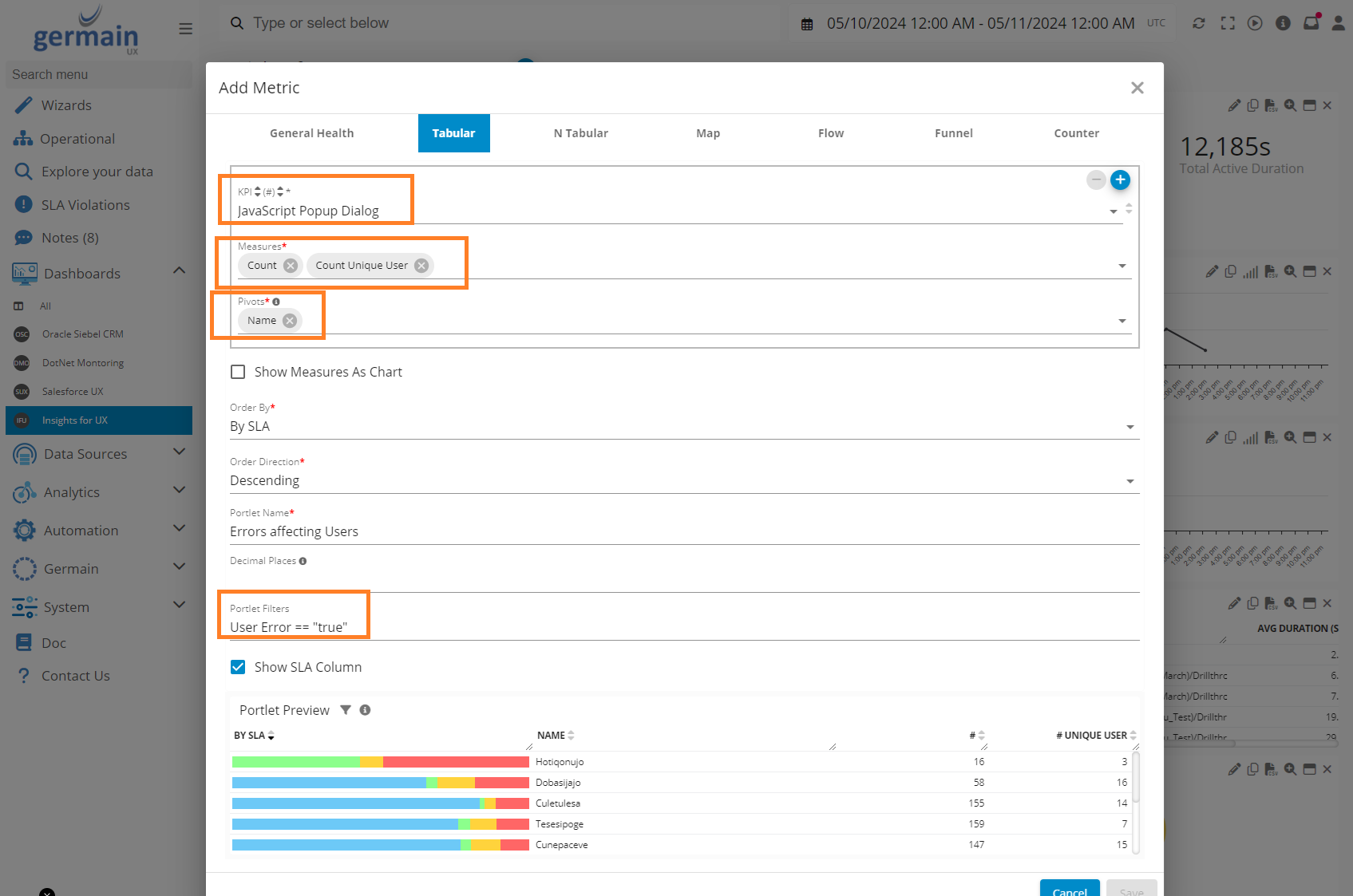Remove the Count measure chip
This screenshot has width=1353, height=896.
(291, 266)
